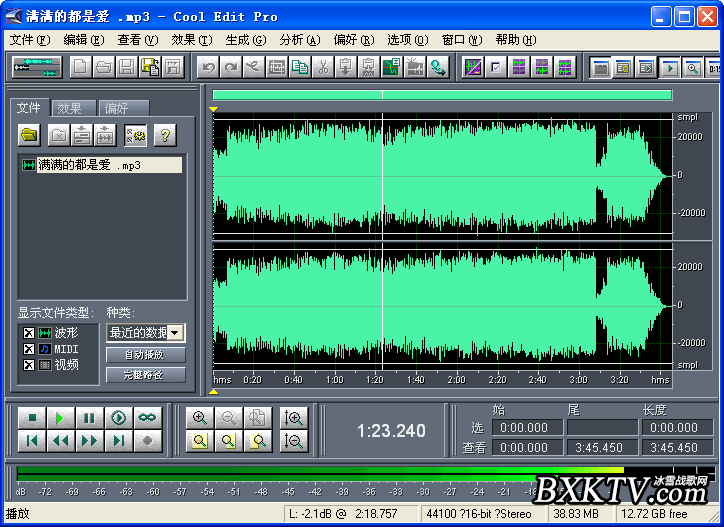Click the green overview bar above the waveform
724x527 pixels.
(442, 95)
